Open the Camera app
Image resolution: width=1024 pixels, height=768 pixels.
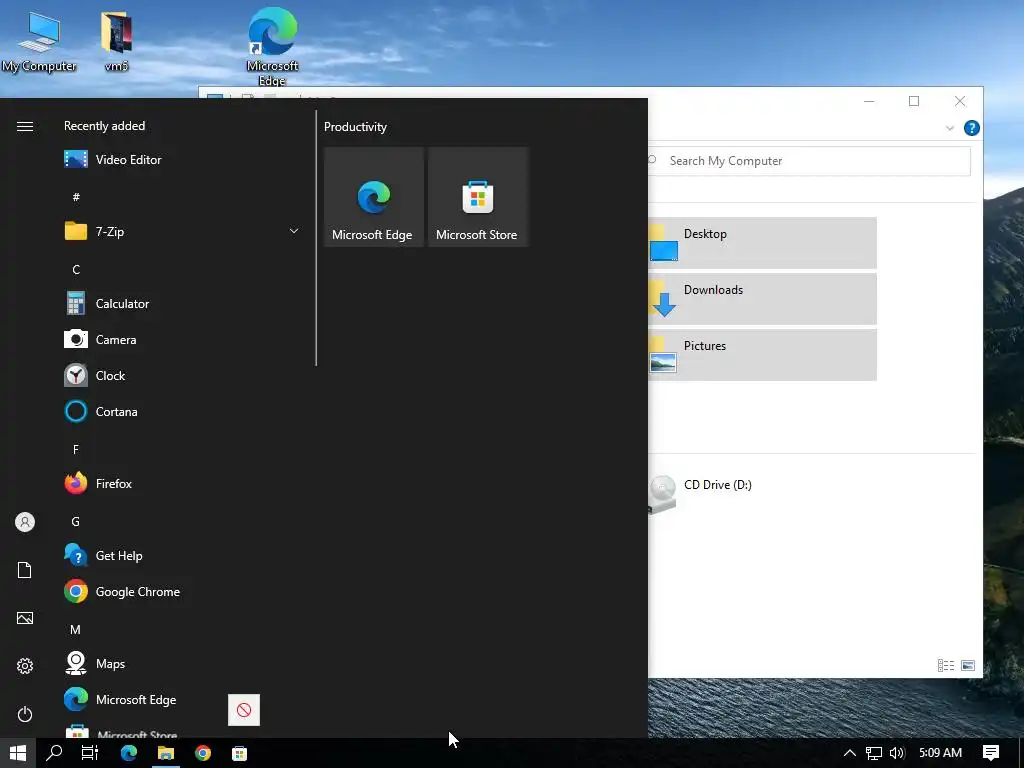pos(180,340)
